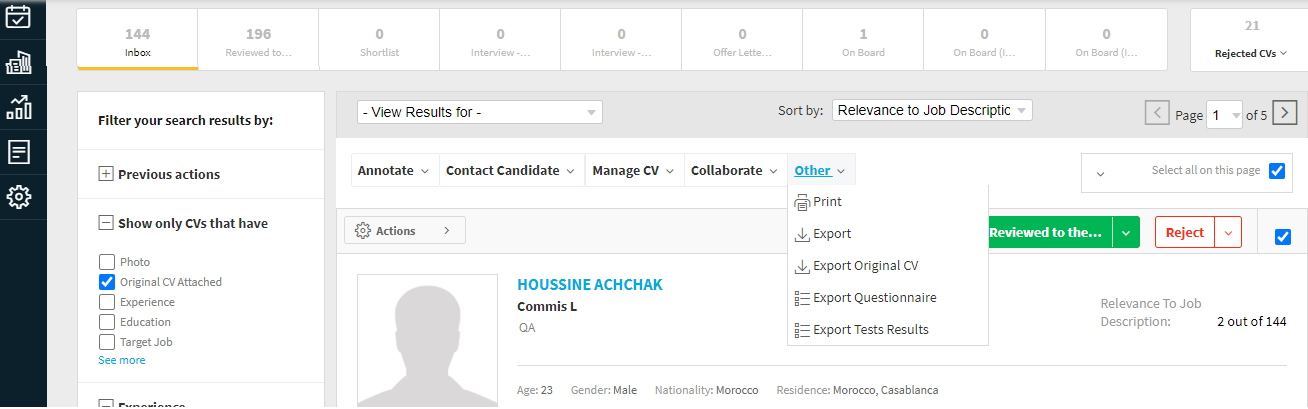Viewport: 1308px width, 409px height.
Task: Expand the Previous actions filter section
Action: pyautogui.click(x=106, y=174)
